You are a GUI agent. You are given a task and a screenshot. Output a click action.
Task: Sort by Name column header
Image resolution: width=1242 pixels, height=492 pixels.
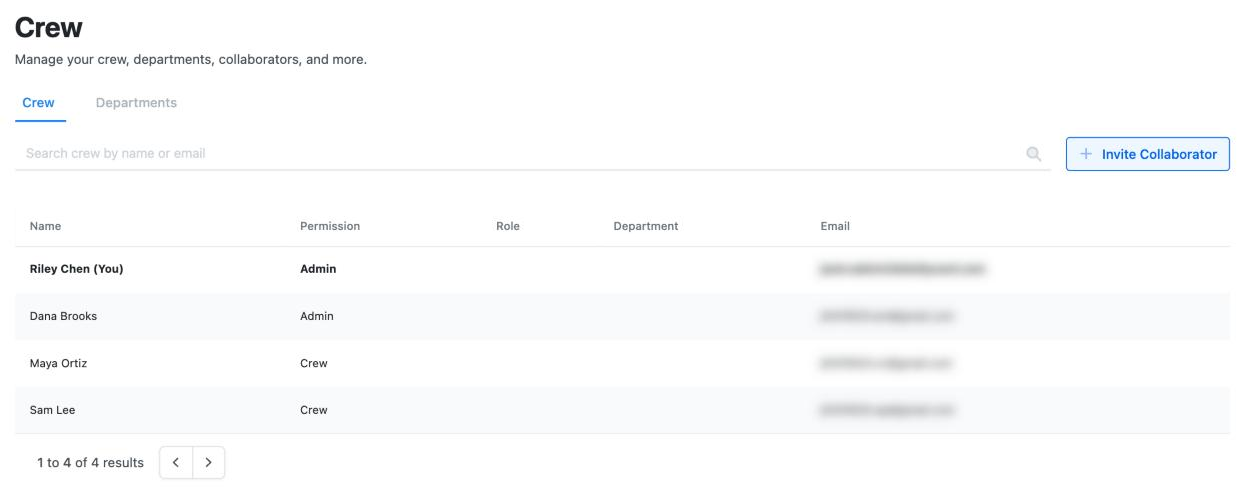[45, 226]
